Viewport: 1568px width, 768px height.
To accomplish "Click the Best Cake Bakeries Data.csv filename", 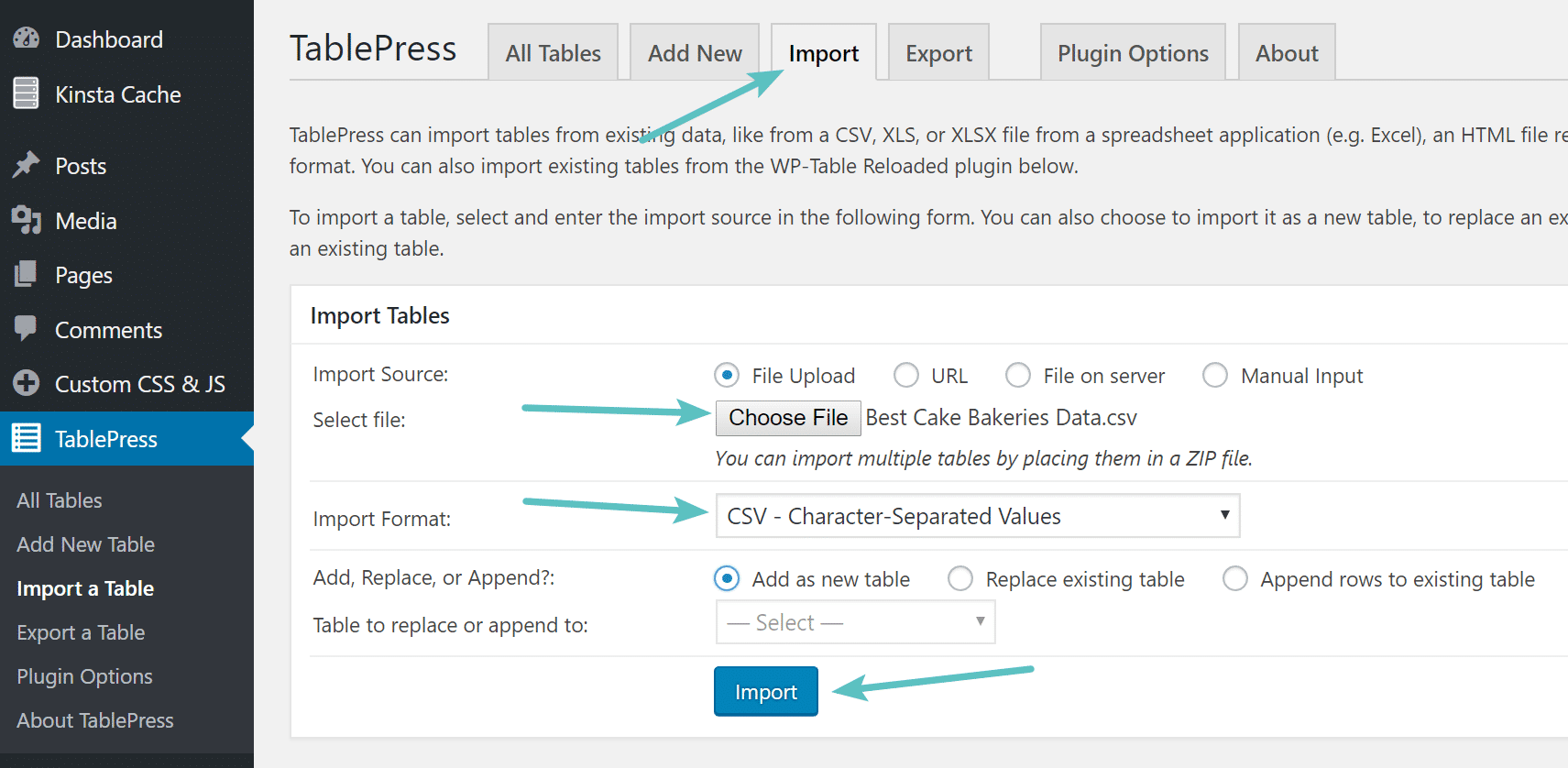I will click(1002, 417).
